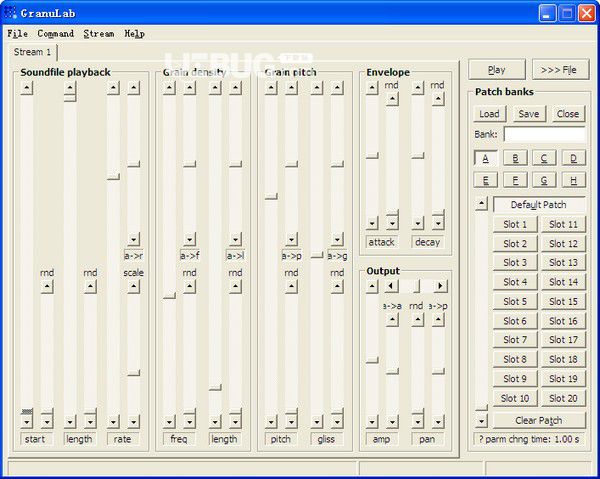This screenshot has width=600, height=479.
Task: Click up arrow of Grain density freq slider
Action: [x=170, y=88]
